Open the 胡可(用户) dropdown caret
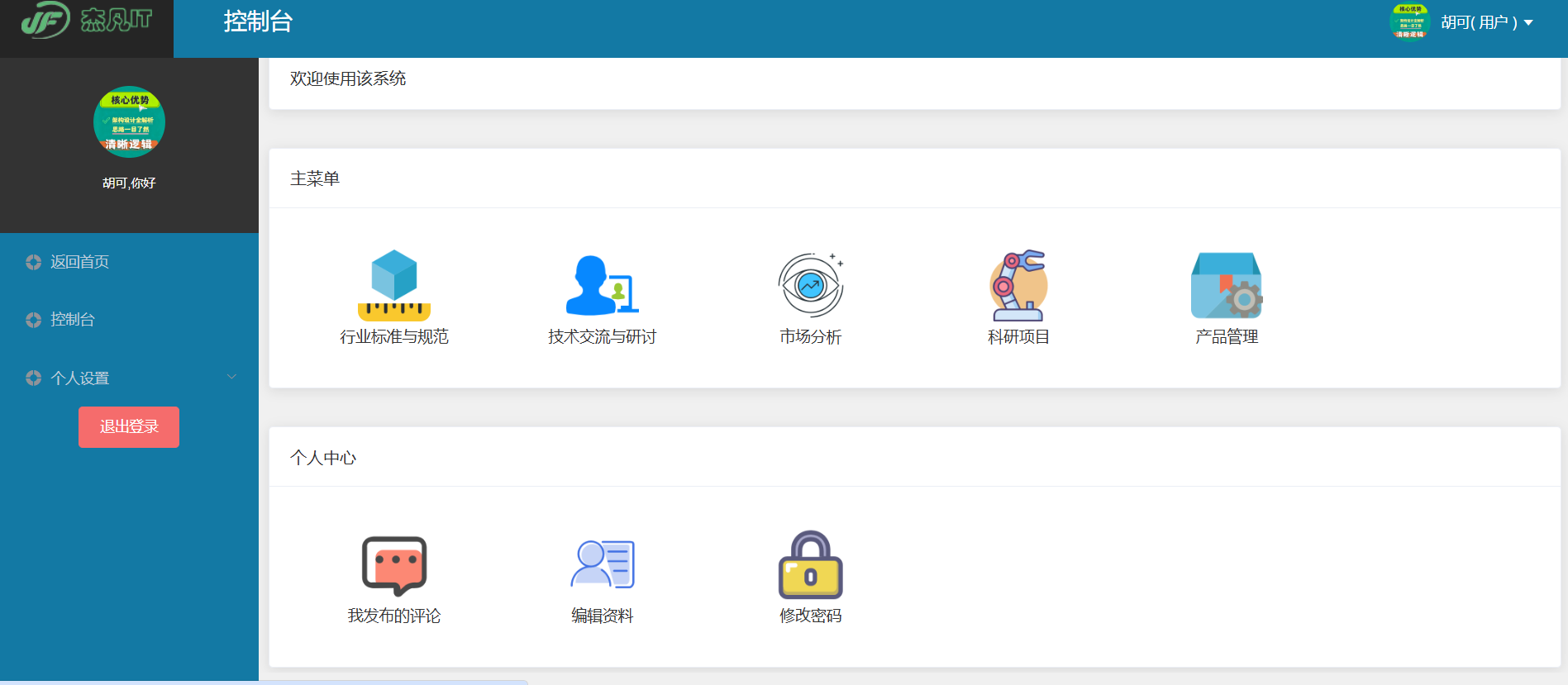 click(x=1528, y=23)
